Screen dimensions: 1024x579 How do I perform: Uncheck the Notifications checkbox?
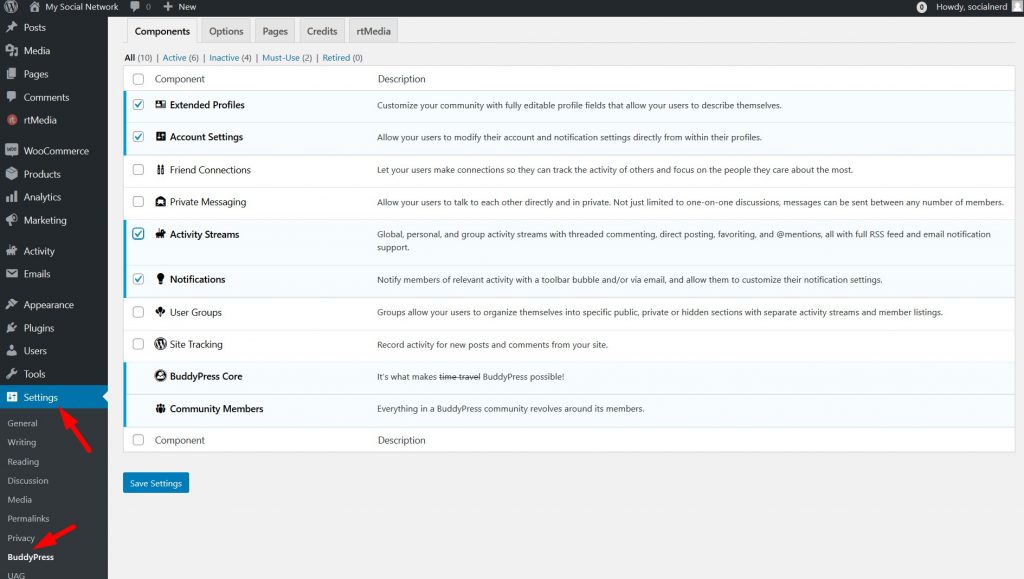tap(138, 279)
